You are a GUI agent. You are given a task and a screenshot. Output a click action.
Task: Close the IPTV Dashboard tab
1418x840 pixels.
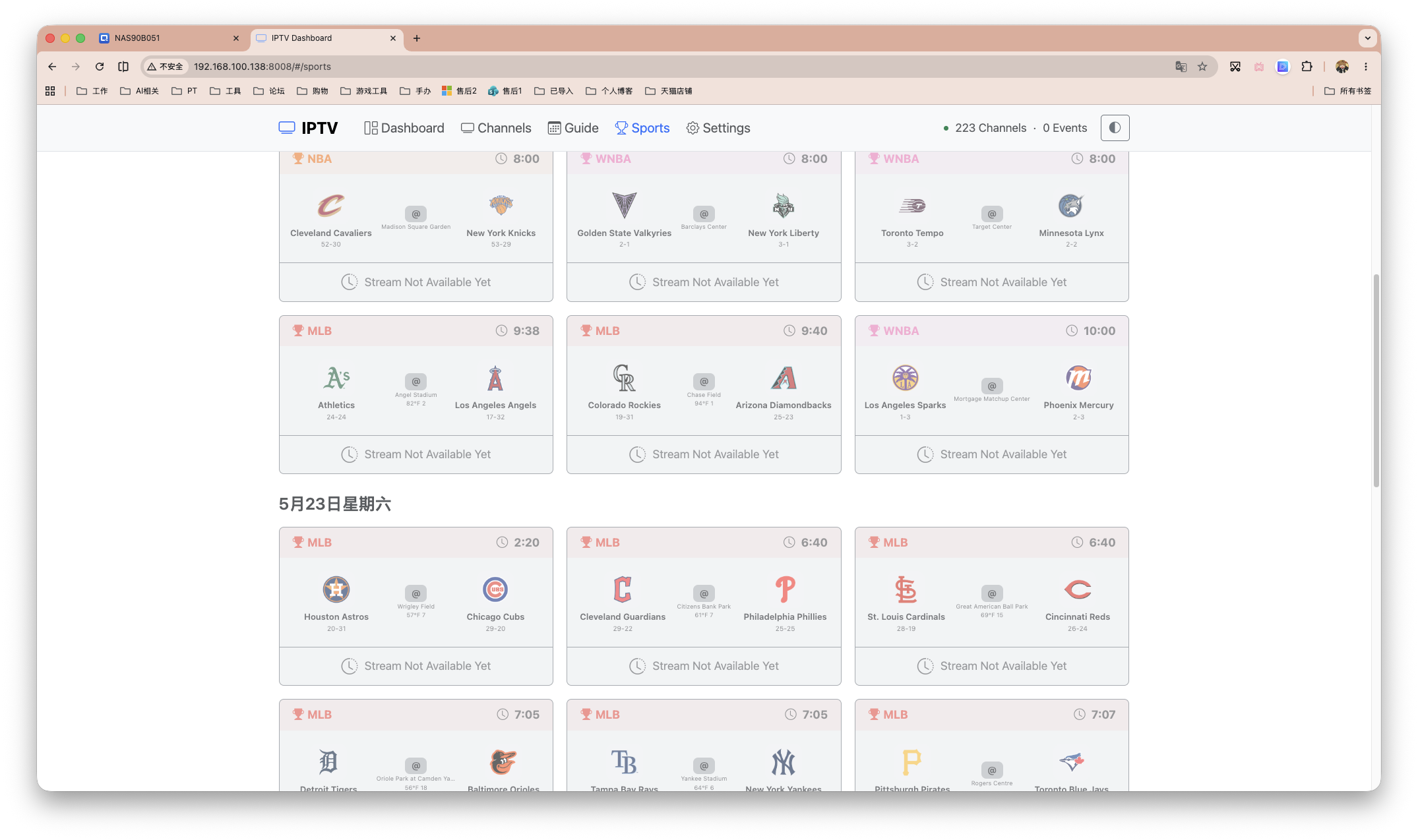click(393, 38)
